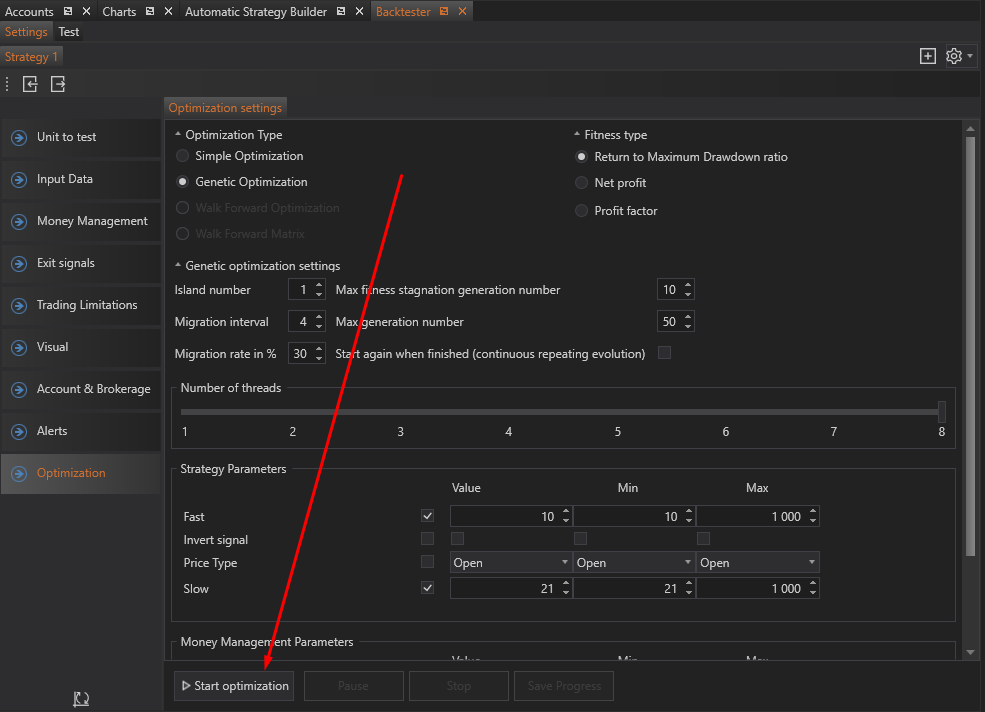Open the Price Type Max dropdown
Screen dimensions: 985x712
click(757, 563)
